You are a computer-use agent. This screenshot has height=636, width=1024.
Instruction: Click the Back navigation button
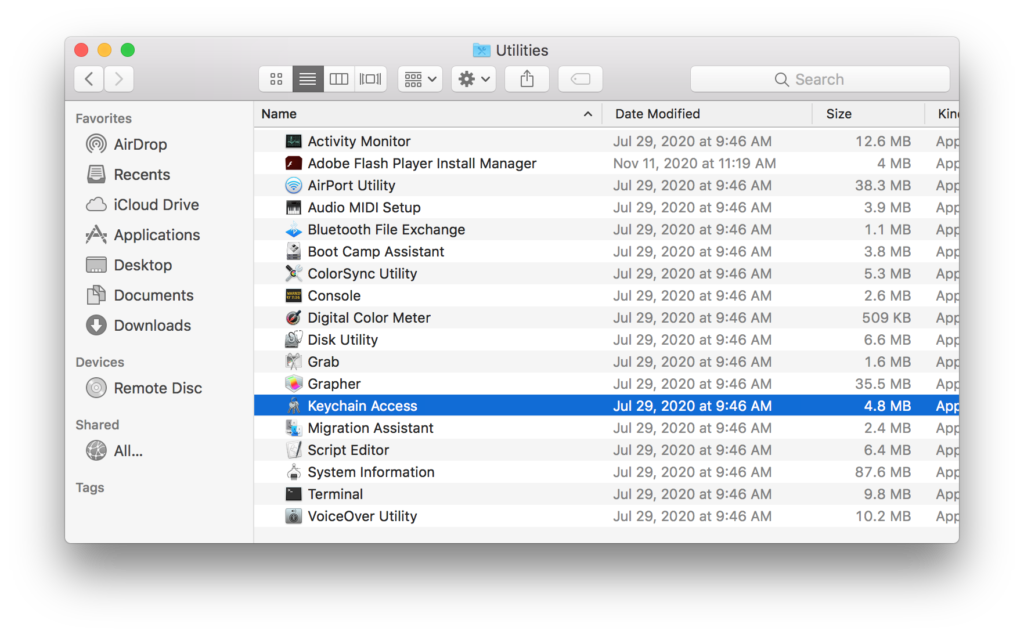point(89,79)
